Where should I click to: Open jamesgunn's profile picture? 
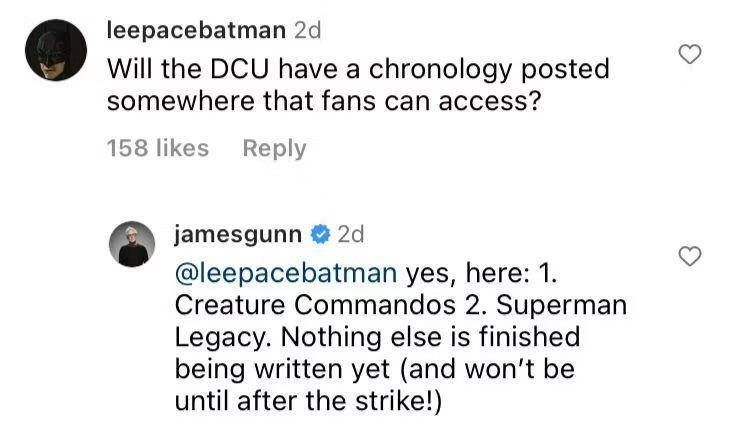coord(132,244)
